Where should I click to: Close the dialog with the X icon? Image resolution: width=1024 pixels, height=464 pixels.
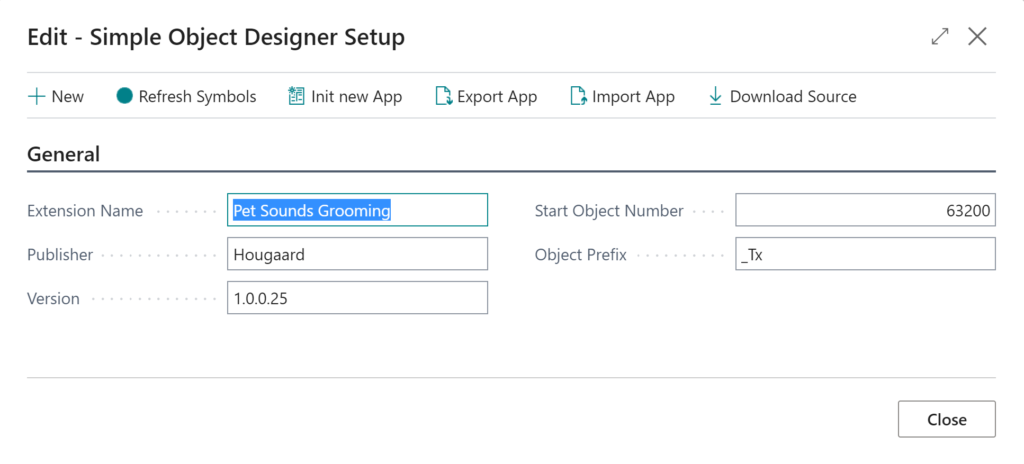click(x=977, y=37)
